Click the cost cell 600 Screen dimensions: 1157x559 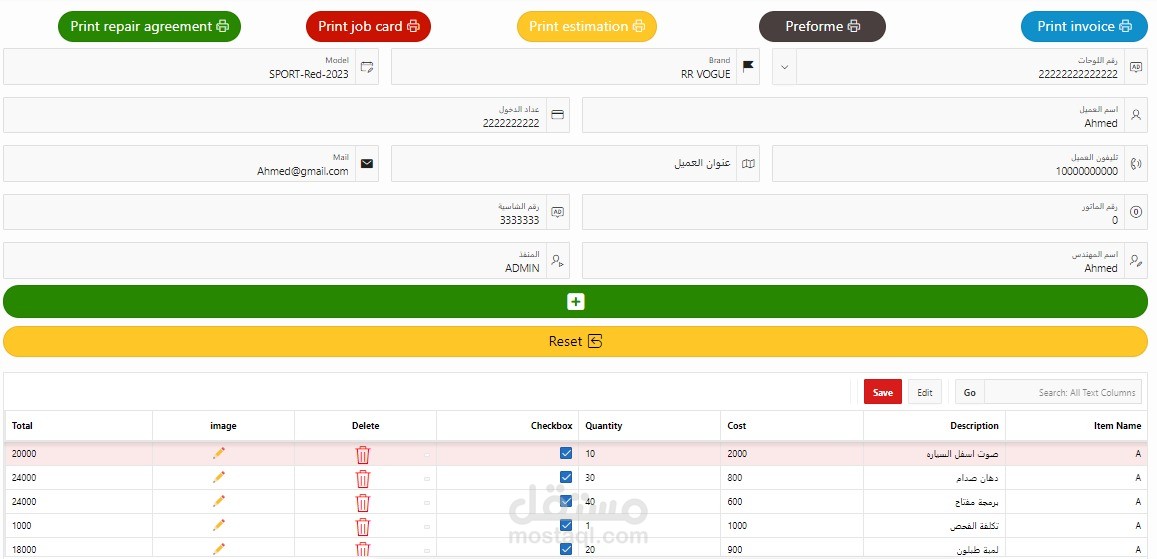(792, 501)
